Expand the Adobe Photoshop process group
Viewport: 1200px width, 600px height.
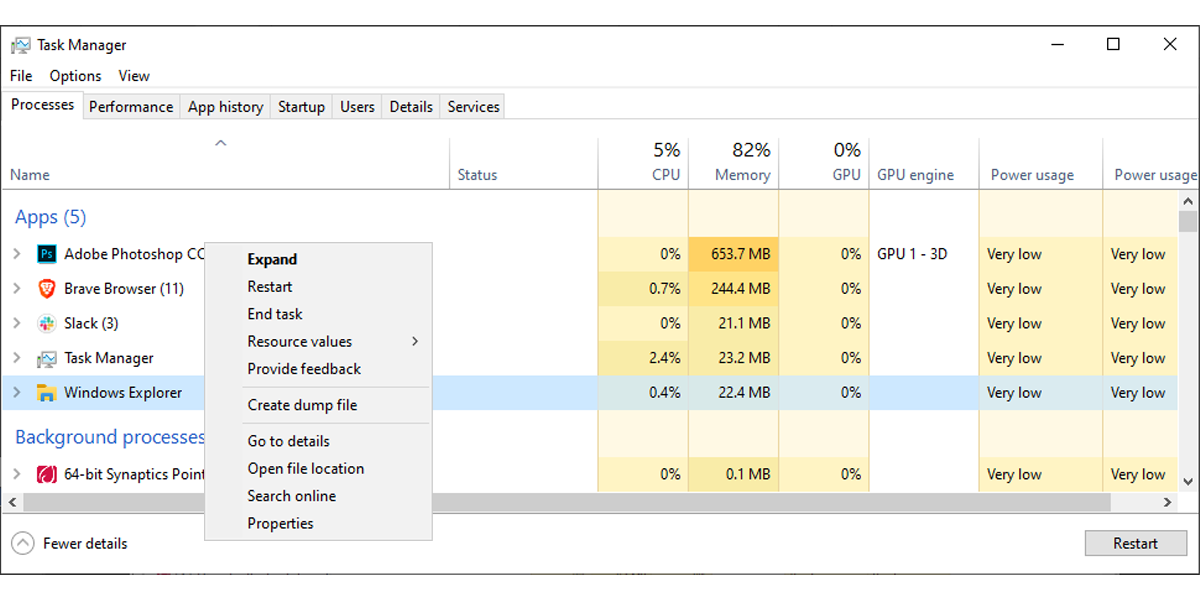17,254
